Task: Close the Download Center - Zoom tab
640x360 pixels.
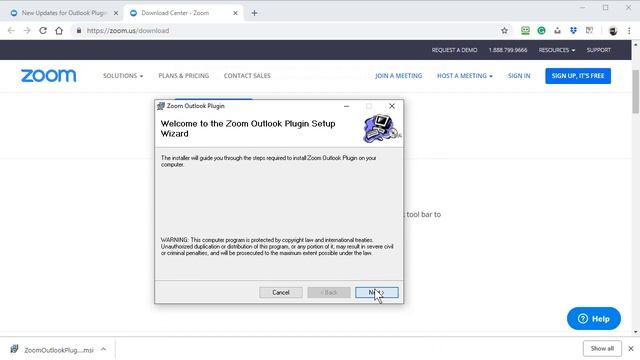Action: pyautogui.click(x=236, y=13)
